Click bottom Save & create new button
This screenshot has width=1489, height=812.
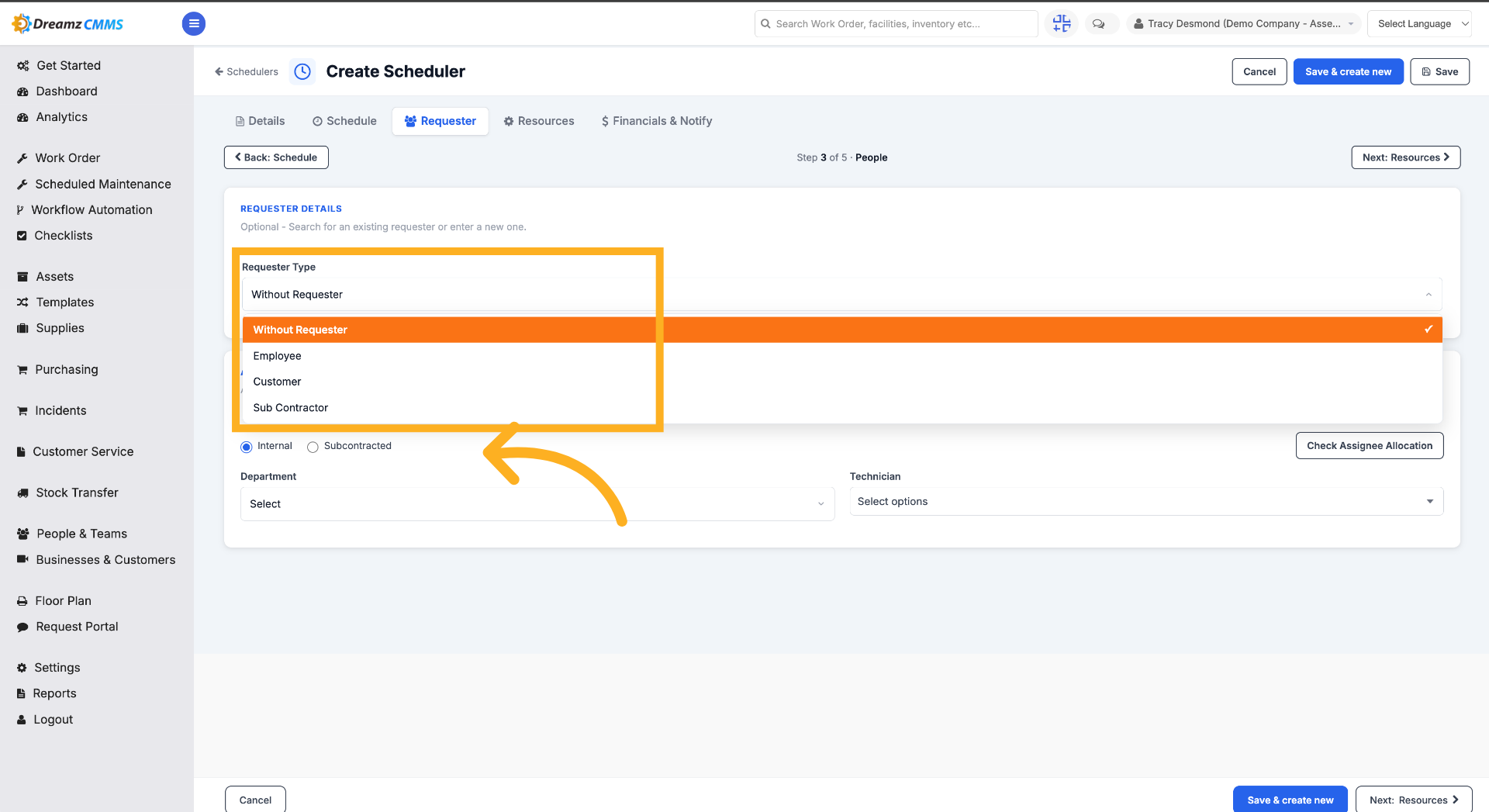pos(1290,800)
